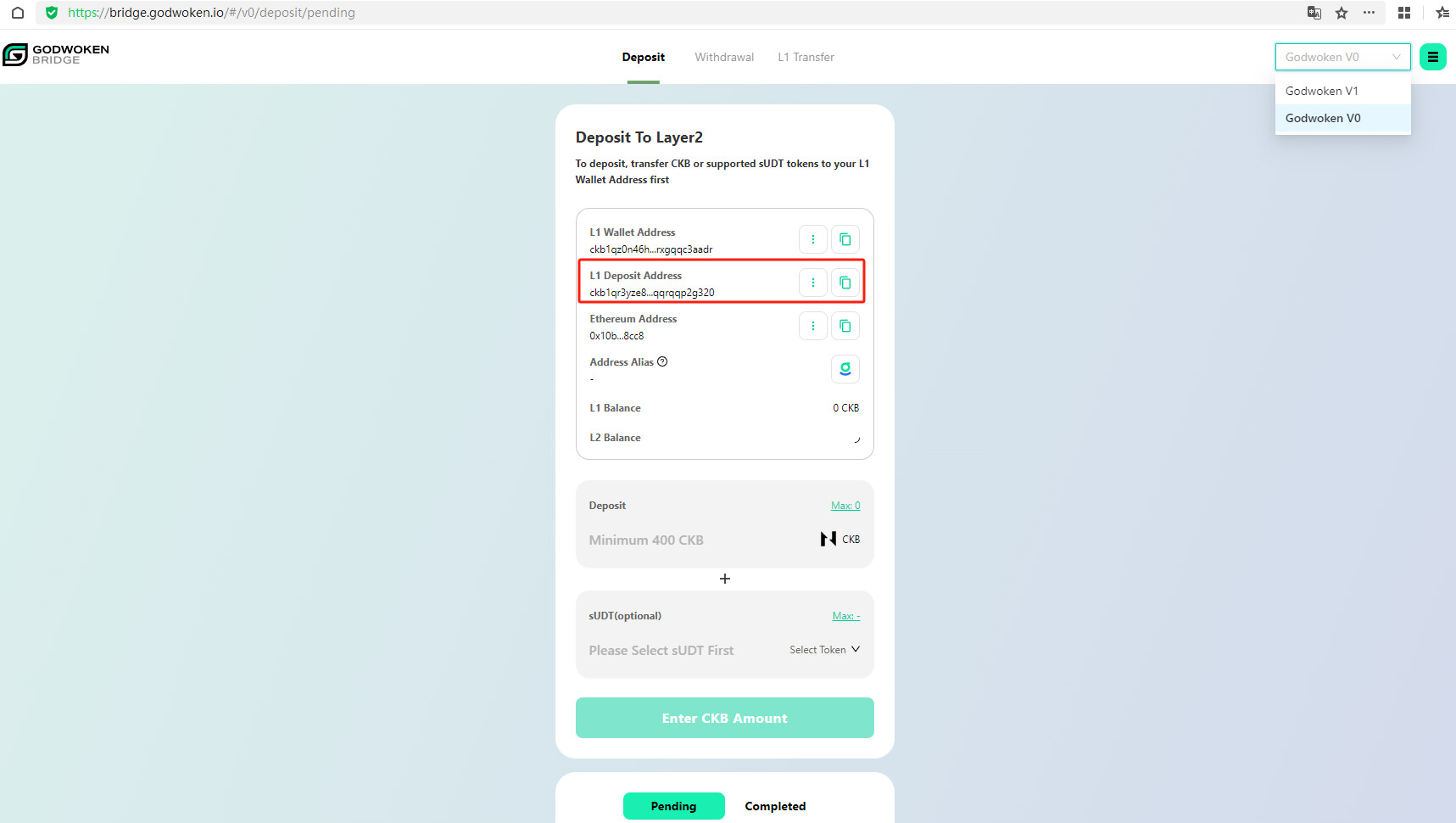Screen dimensions: 1456x823
Task: Open the Select Token dropdown
Action: tap(824, 650)
